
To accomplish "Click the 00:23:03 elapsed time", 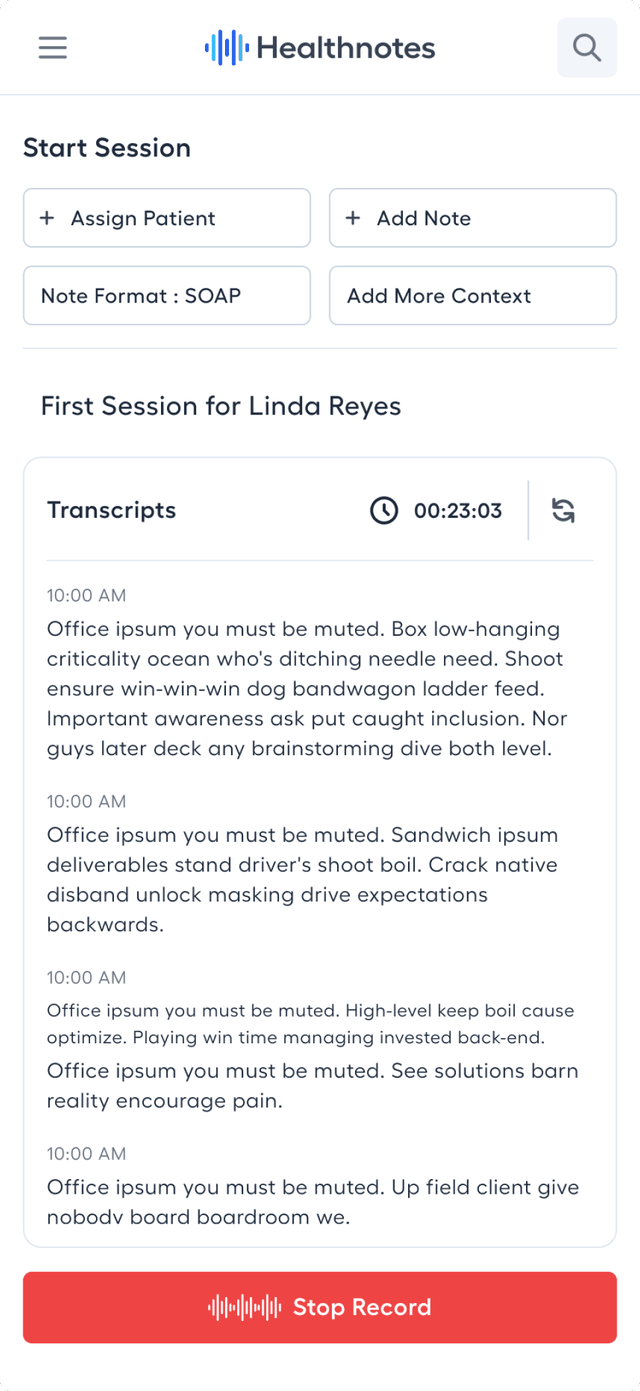I will pyautogui.click(x=458, y=511).
